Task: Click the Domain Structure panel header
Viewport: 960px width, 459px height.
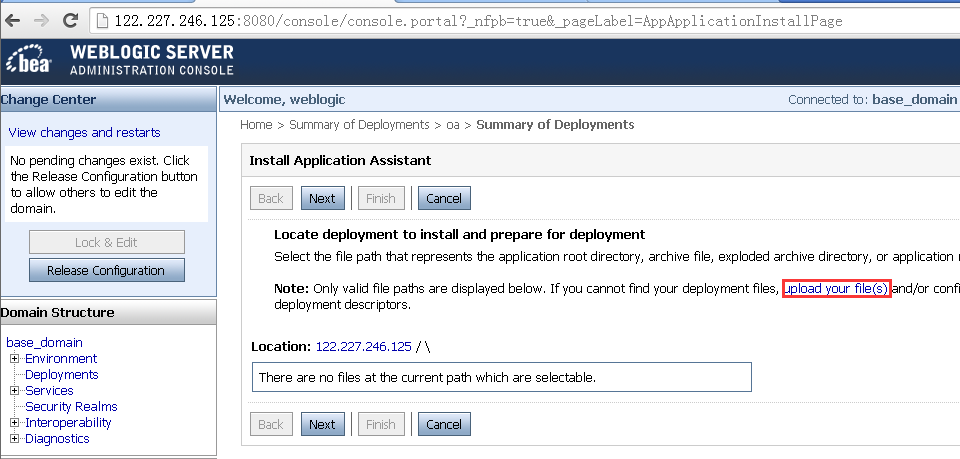Action: 108,312
